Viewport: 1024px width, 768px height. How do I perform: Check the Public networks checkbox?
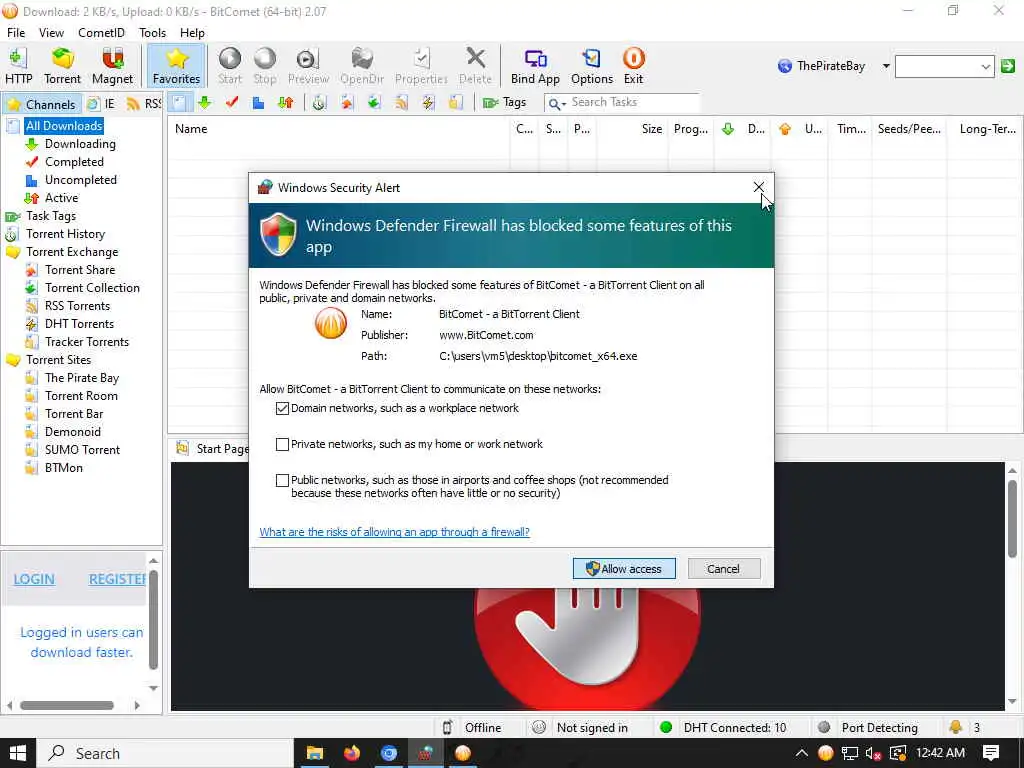(282, 480)
